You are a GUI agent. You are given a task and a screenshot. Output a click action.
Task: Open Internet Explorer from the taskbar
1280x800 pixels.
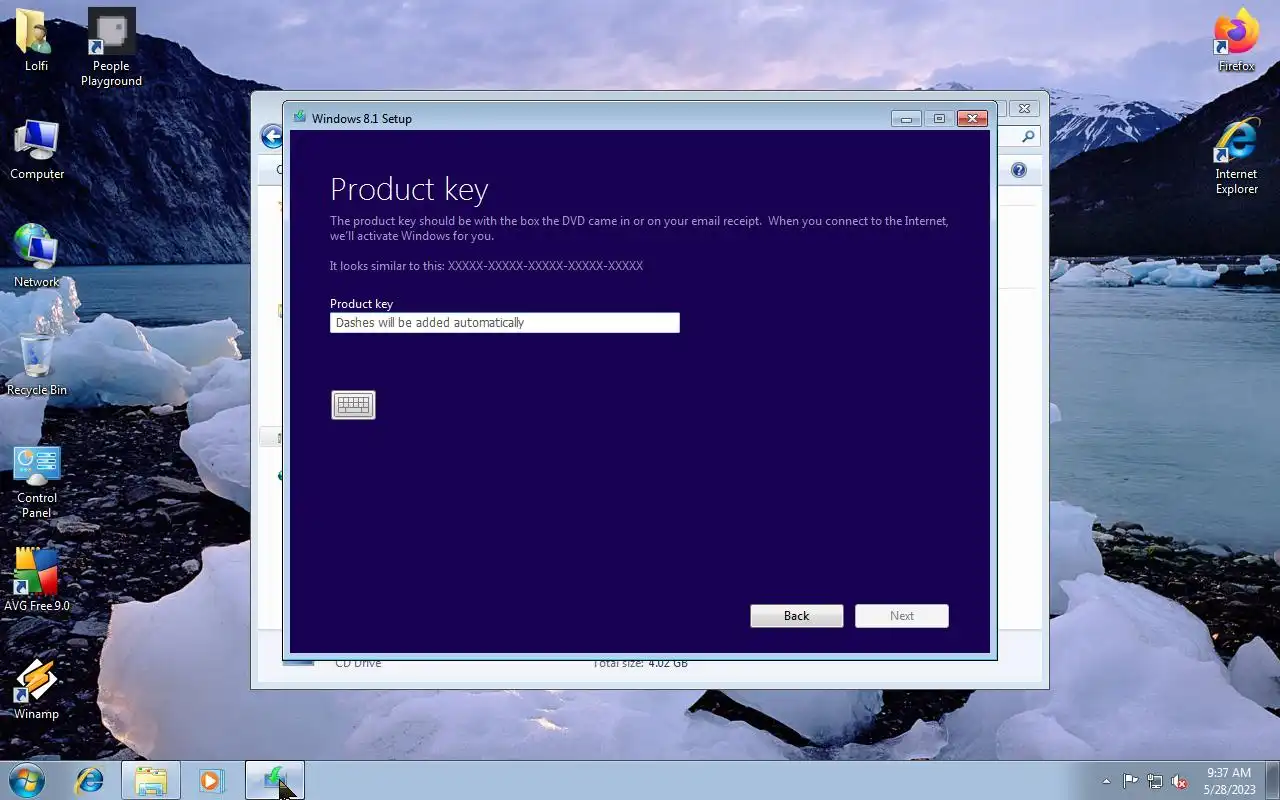(x=90, y=780)
